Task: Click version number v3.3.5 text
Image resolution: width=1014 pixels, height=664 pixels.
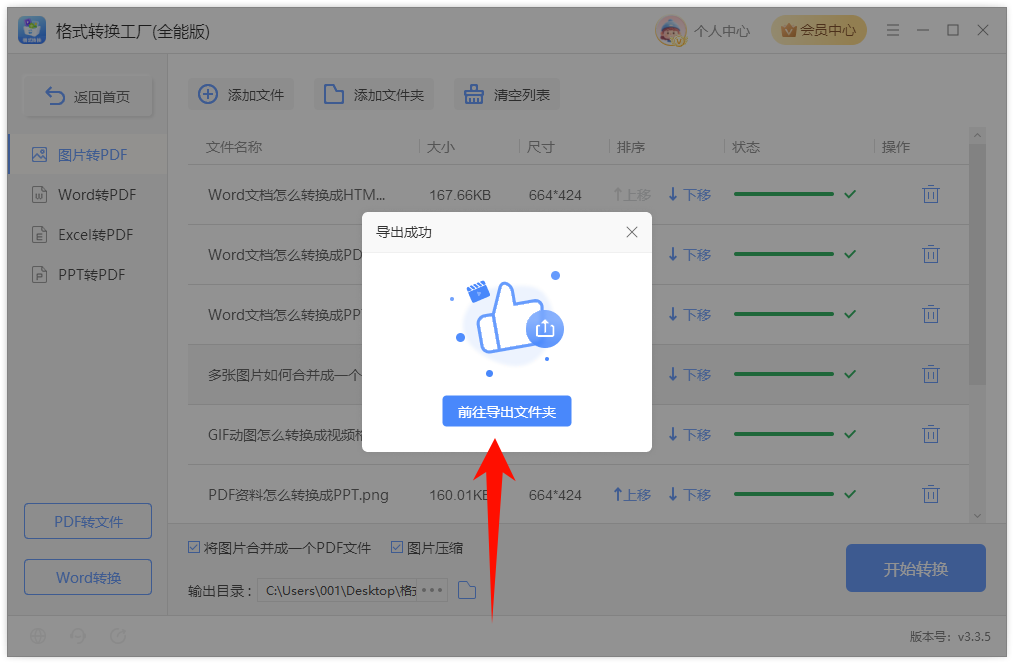Action: point(974,636)
